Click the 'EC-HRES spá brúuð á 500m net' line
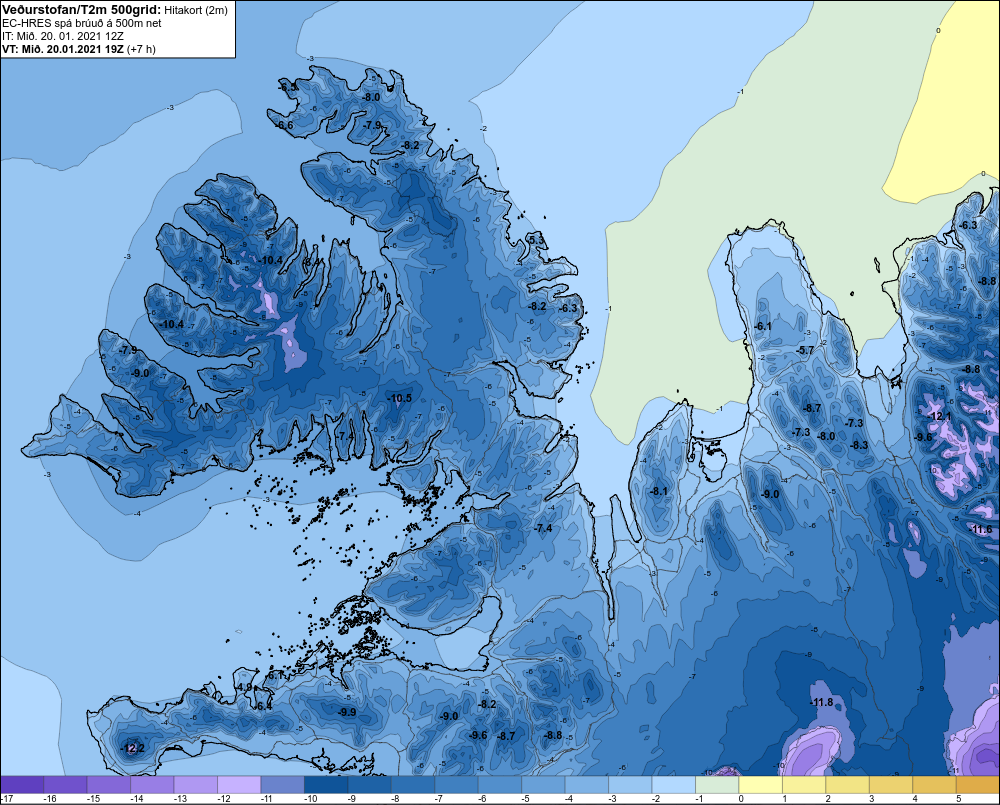Screen dimensions: 1000x805 tap(82, 23)
